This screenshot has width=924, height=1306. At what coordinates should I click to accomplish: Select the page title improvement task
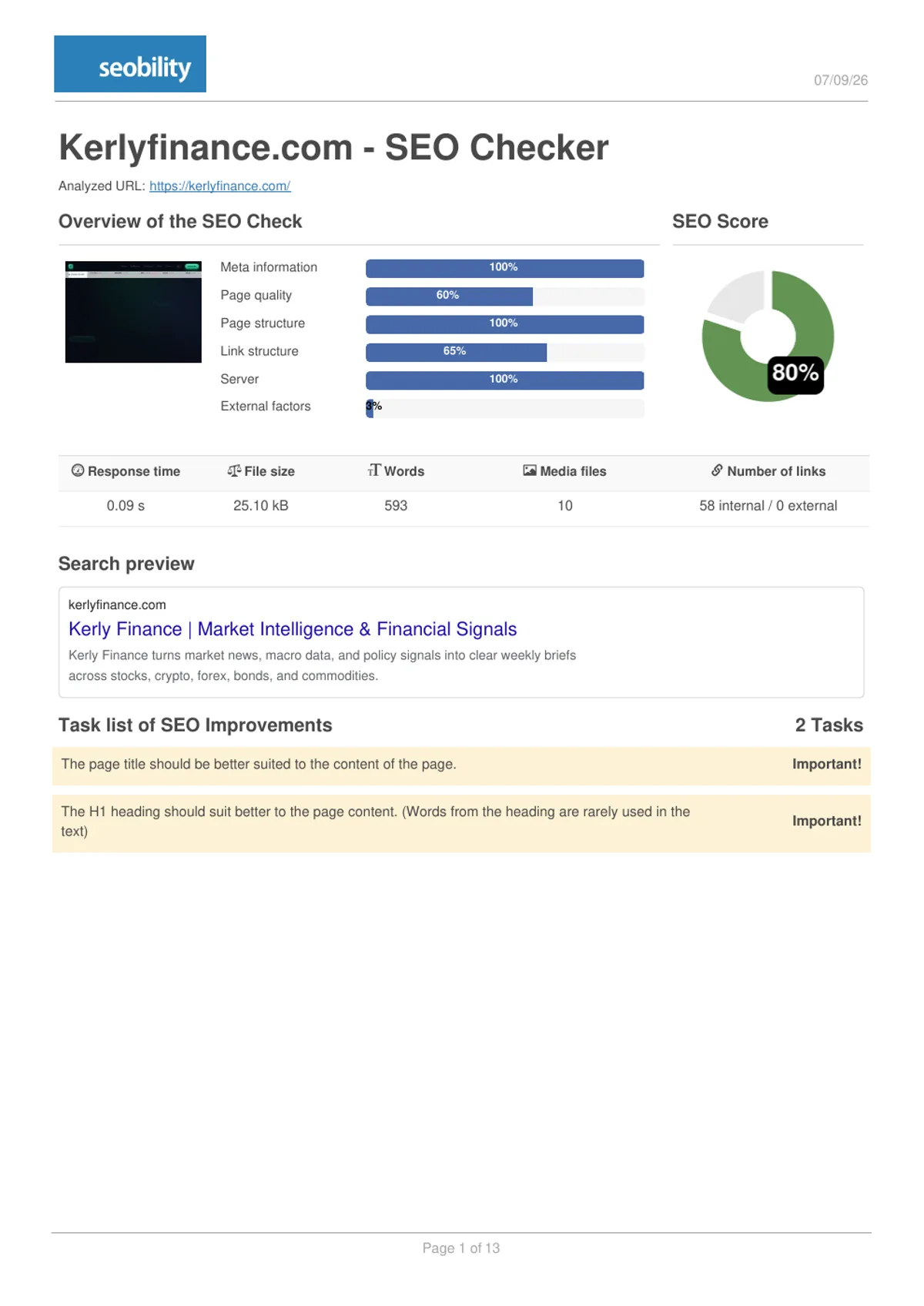[x=461, y=765]
